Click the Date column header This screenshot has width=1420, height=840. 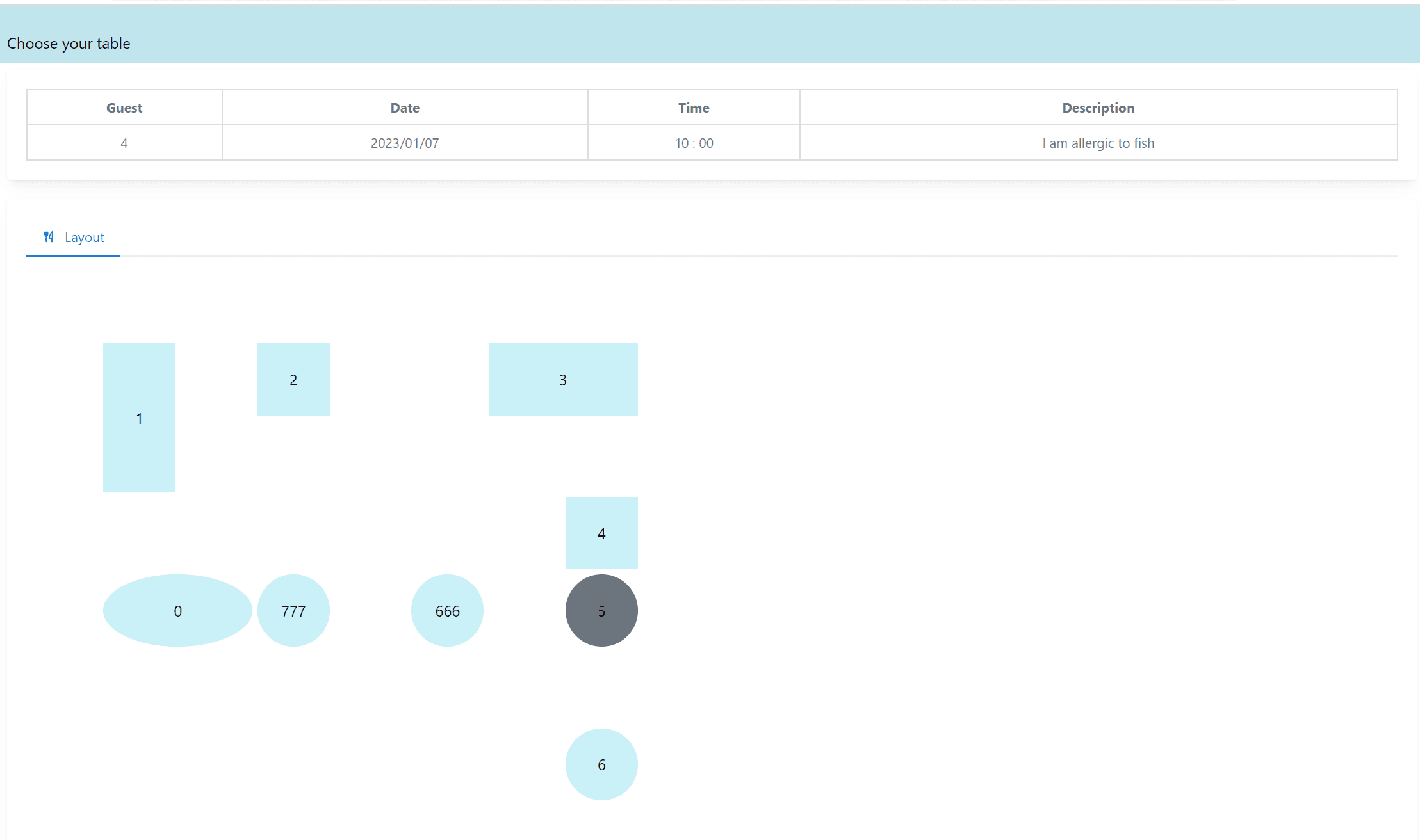(x=405, y=108)
